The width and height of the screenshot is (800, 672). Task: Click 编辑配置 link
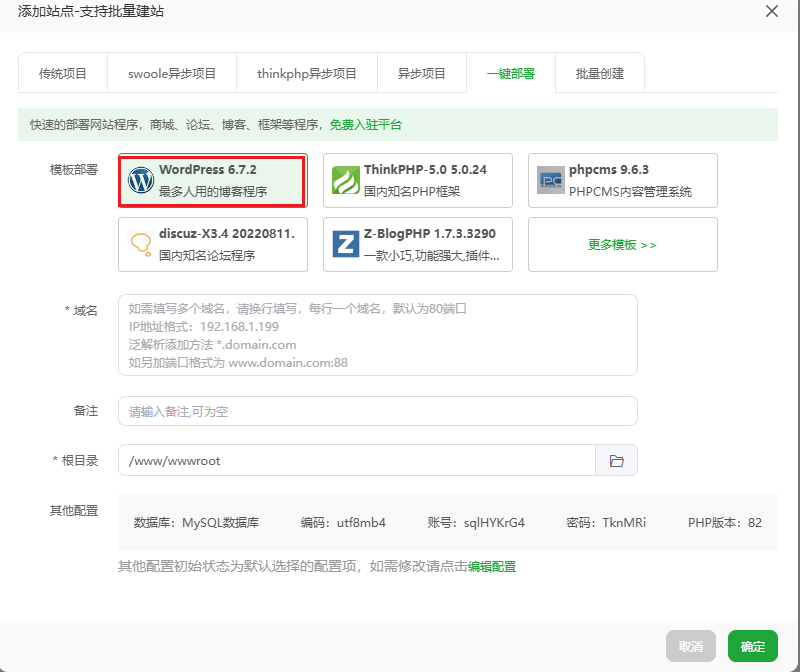pyautogui.click(x=492, y=566)
